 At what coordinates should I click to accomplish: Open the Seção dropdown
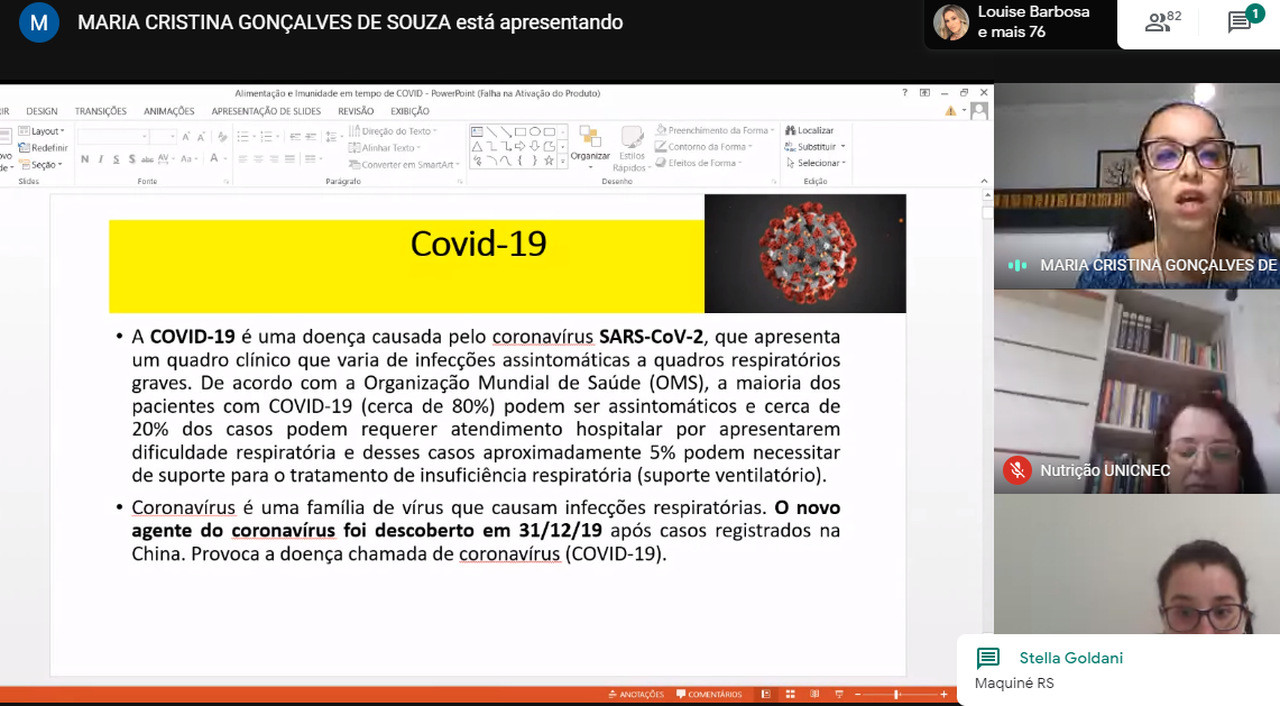tap(42, 165)
